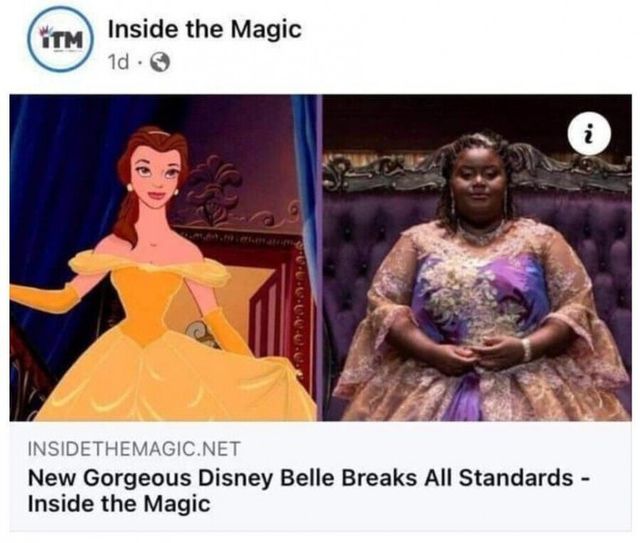Open the photo of woman in purple gown
640x543 pixels.
(477, 258)
